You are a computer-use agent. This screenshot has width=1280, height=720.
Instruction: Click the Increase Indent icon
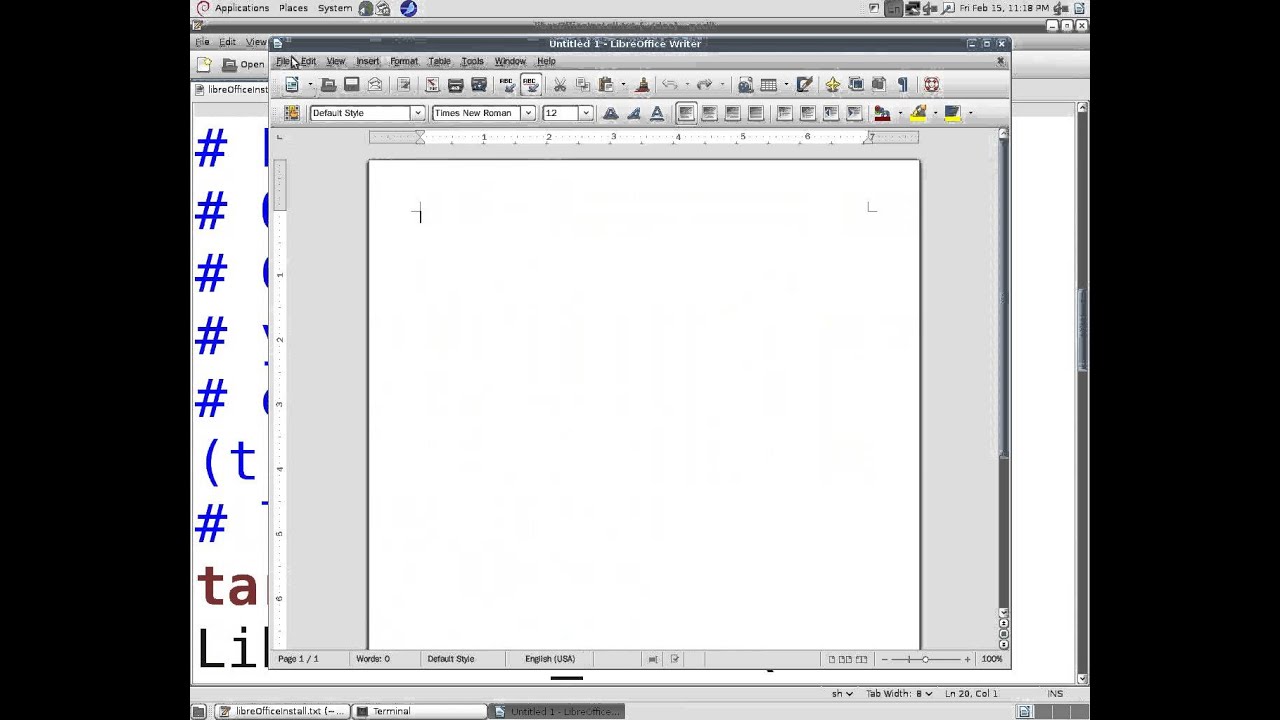(854, 113)
